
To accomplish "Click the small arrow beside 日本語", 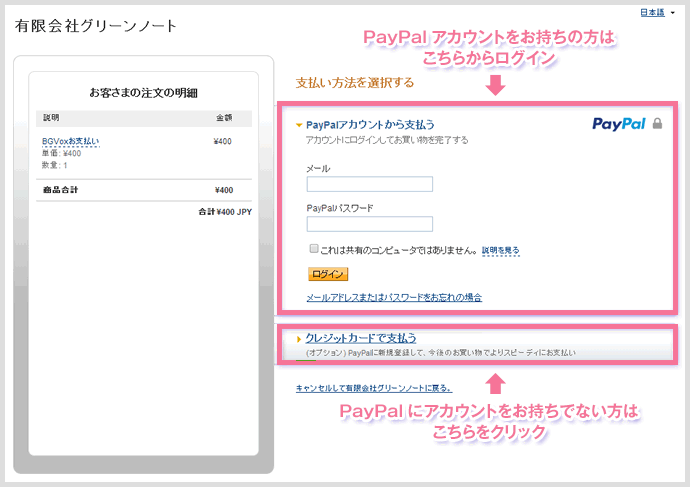I will [673, 13].
